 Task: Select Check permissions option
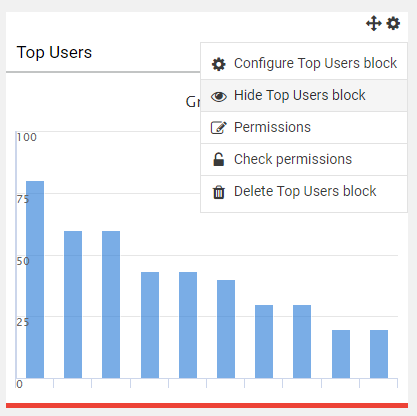[x=304, y=159]
